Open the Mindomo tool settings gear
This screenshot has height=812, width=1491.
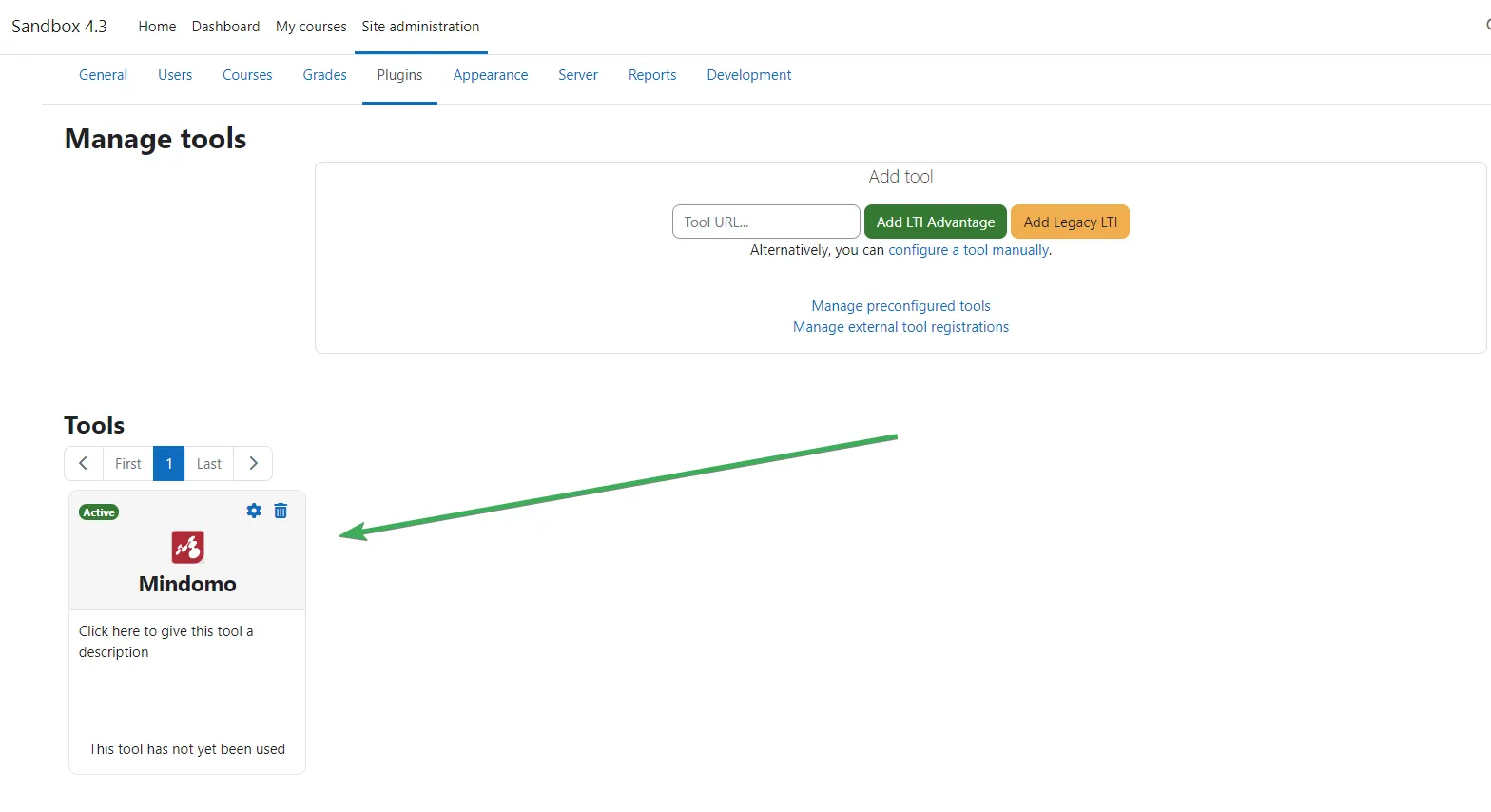254,512
